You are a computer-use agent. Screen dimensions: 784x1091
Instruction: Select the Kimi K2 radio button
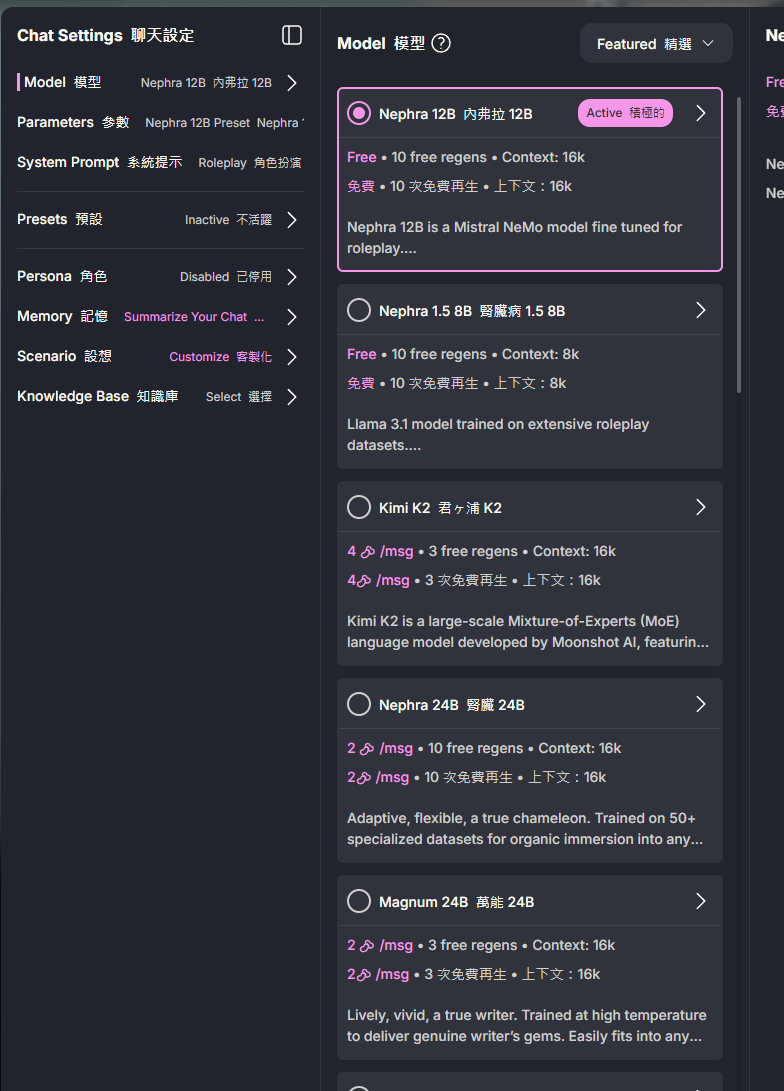(359, 507)
